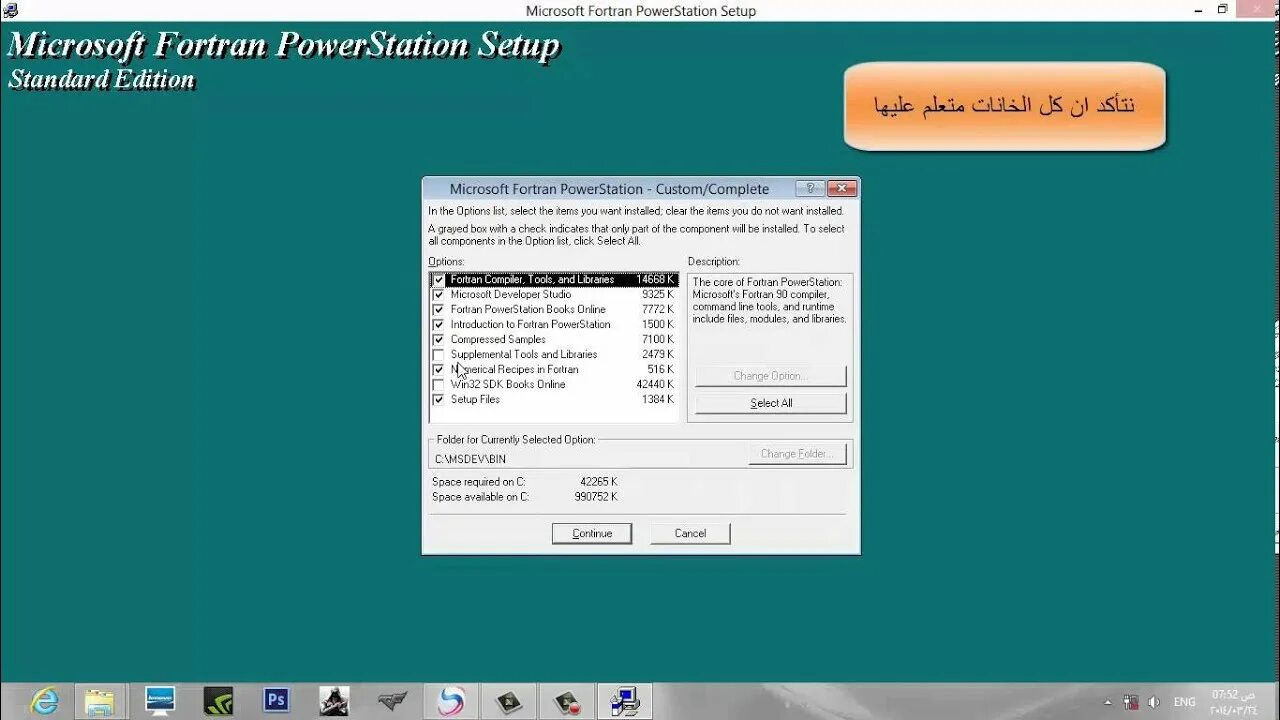Open the dialog's question mark help button
The image size is (1280, 720).
point(810,188)
